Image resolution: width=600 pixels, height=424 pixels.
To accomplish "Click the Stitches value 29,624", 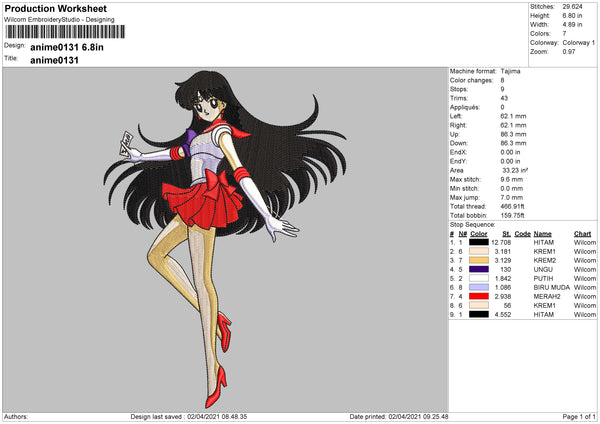I will click(572, 7).
